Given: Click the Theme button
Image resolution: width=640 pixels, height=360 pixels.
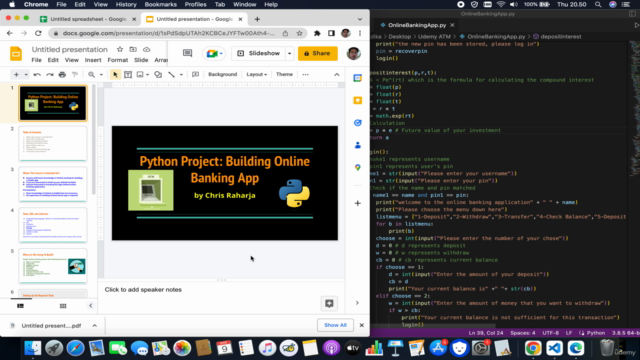Looking at the screenshot, I should 284,75.
